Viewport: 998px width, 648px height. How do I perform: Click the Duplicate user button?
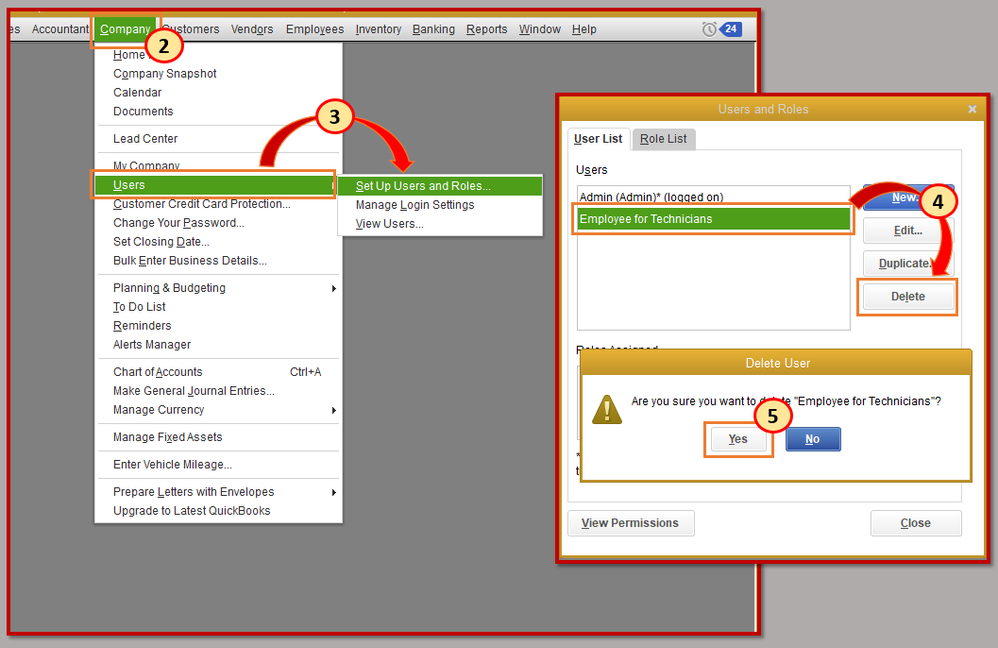pyautogui.click(x=908, y=264)
